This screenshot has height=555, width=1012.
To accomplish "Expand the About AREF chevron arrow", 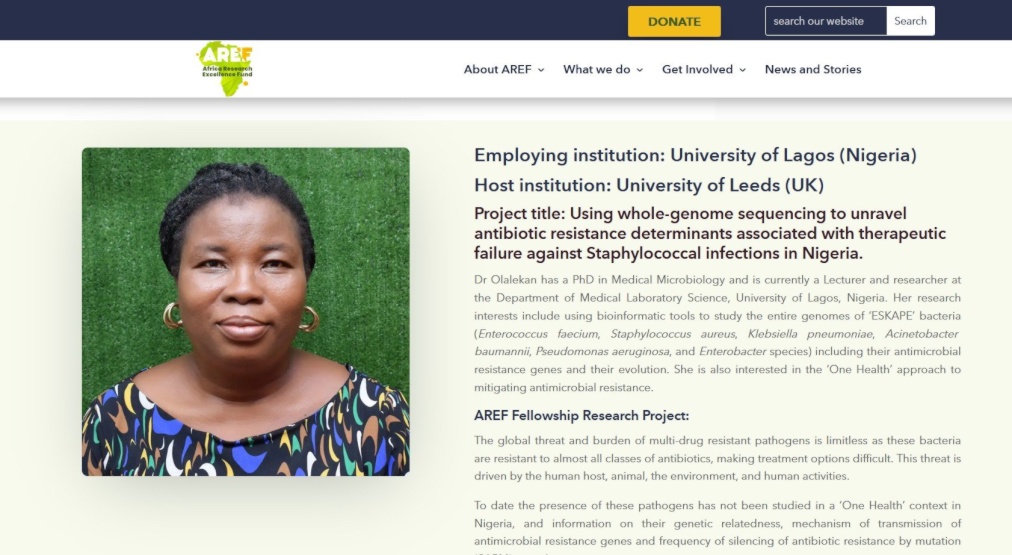I will (x=541, y=70).
